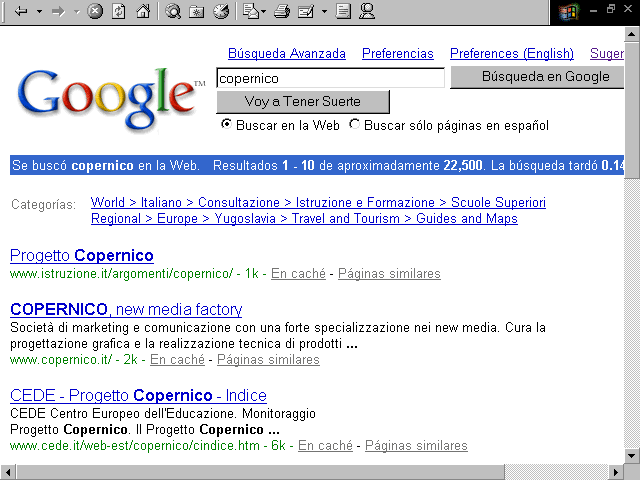Click the Categorías: label
This screenshot has width=640, height=480.
pos(44,204)
